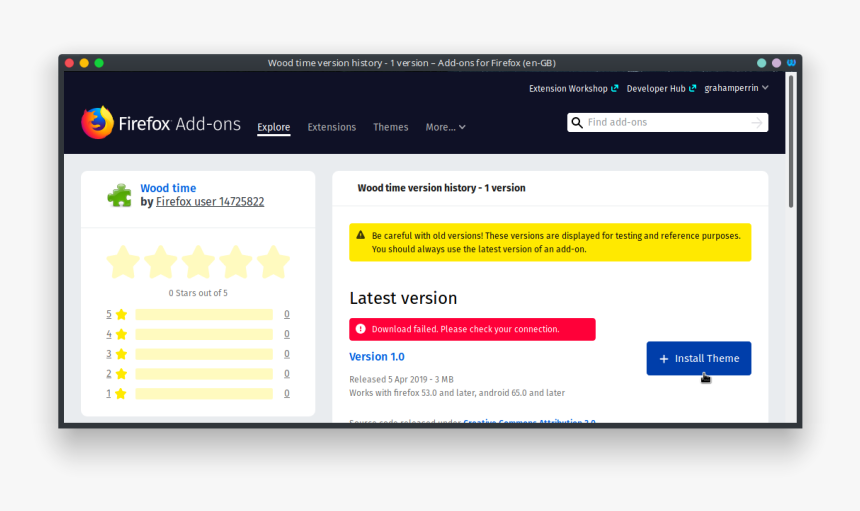This screenshot has height=511, width=860.
Task: Click 'Works with firefox 53.0 and later' text
Action: click(x=413, y=393)
